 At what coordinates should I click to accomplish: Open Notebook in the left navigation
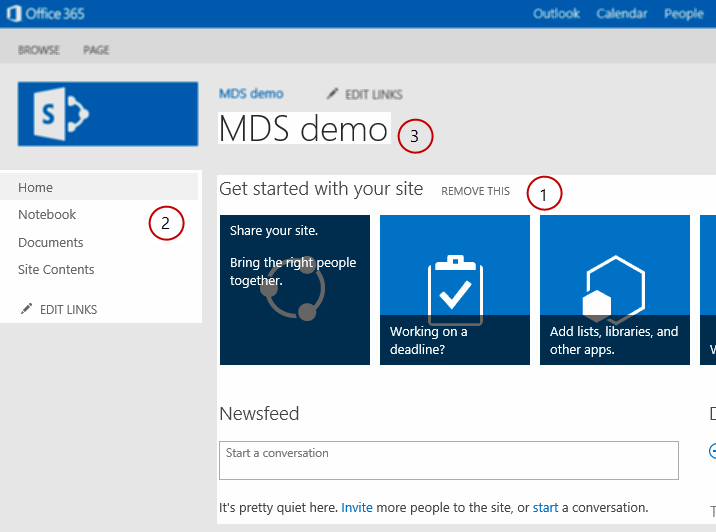[x=47, y=214]
